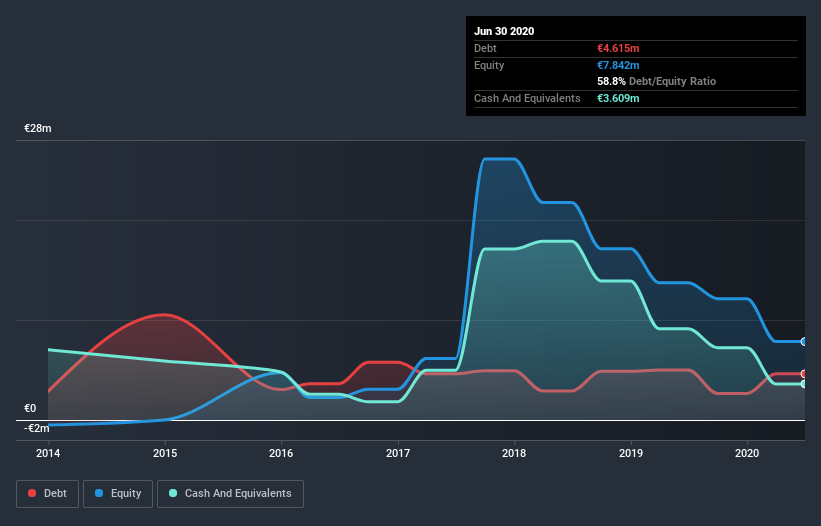Screen dimensions: 821x526
Task: Click the Debt row label in tooltip
Action: pyautogui.click(x=485, y=48)
